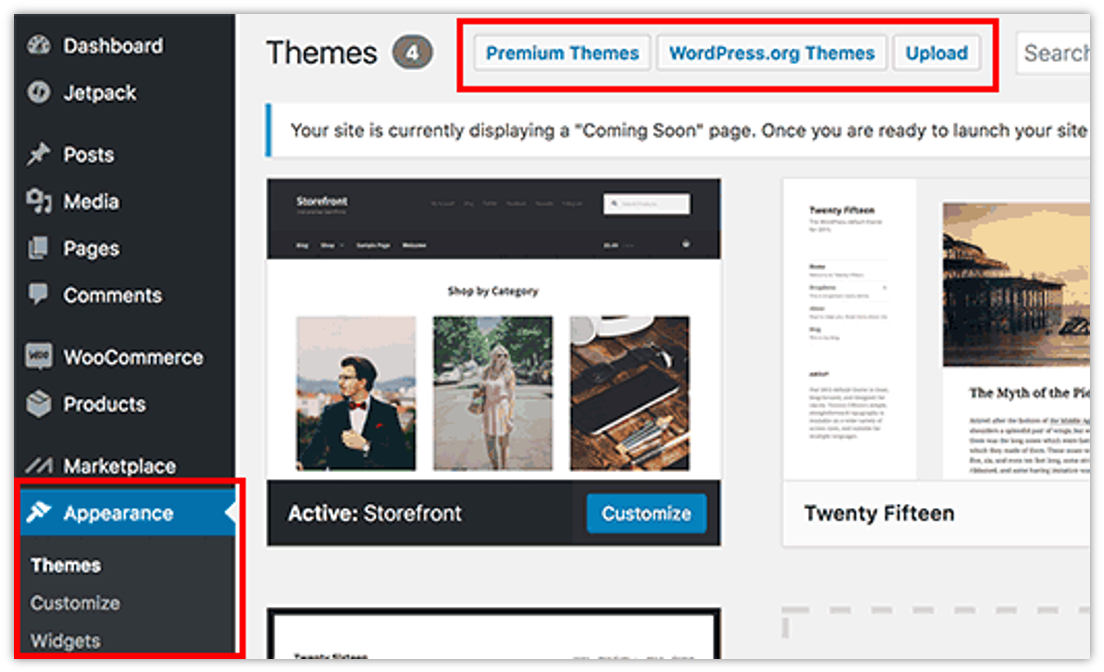The width and height of the screenshot is (1104, 672).
Task: Open WordPress.org Themes
Action: [x=771, y=53]
